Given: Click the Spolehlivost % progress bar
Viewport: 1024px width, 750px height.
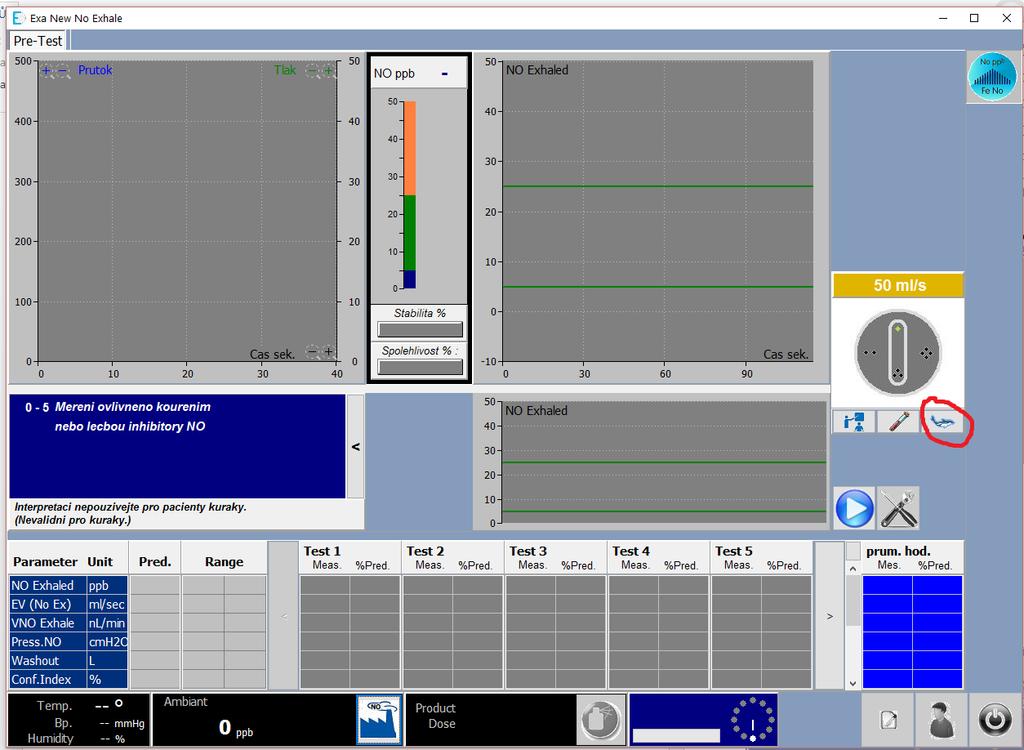Looking at the screenshot, I should (420, 367).
